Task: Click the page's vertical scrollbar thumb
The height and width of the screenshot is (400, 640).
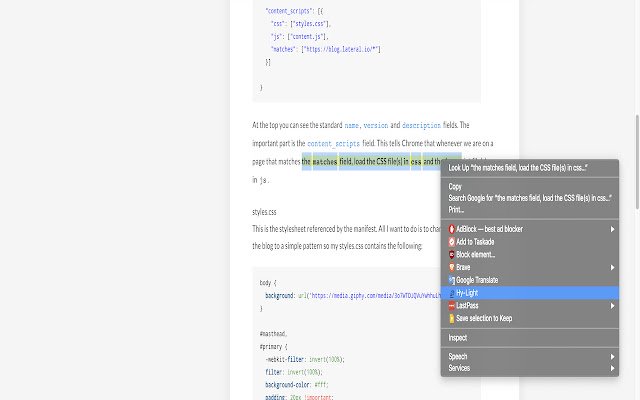Action: point(637,162)
